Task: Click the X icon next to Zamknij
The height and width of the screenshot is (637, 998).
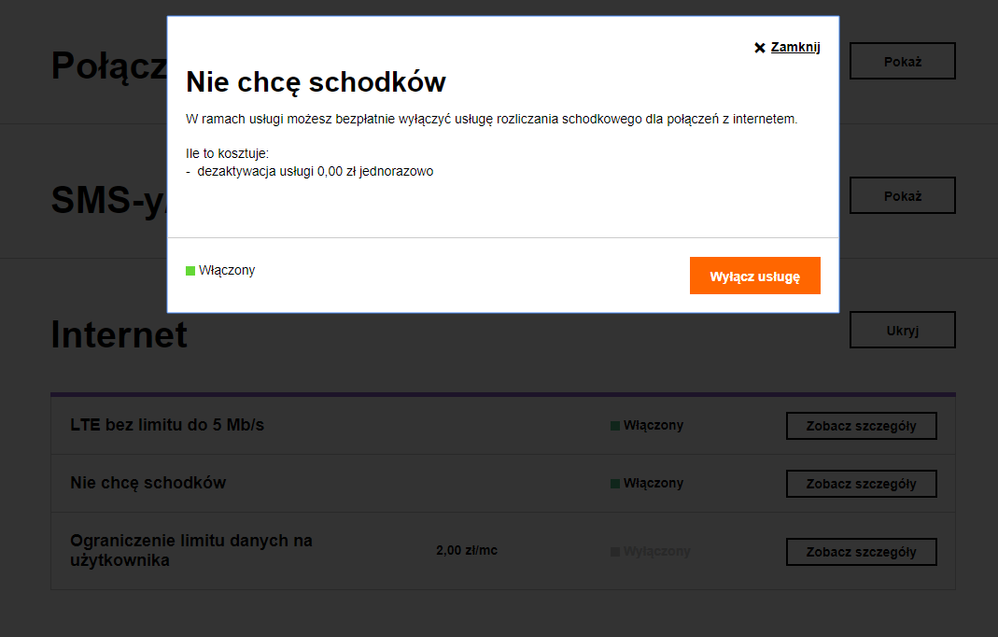Action: coord(759,46)
